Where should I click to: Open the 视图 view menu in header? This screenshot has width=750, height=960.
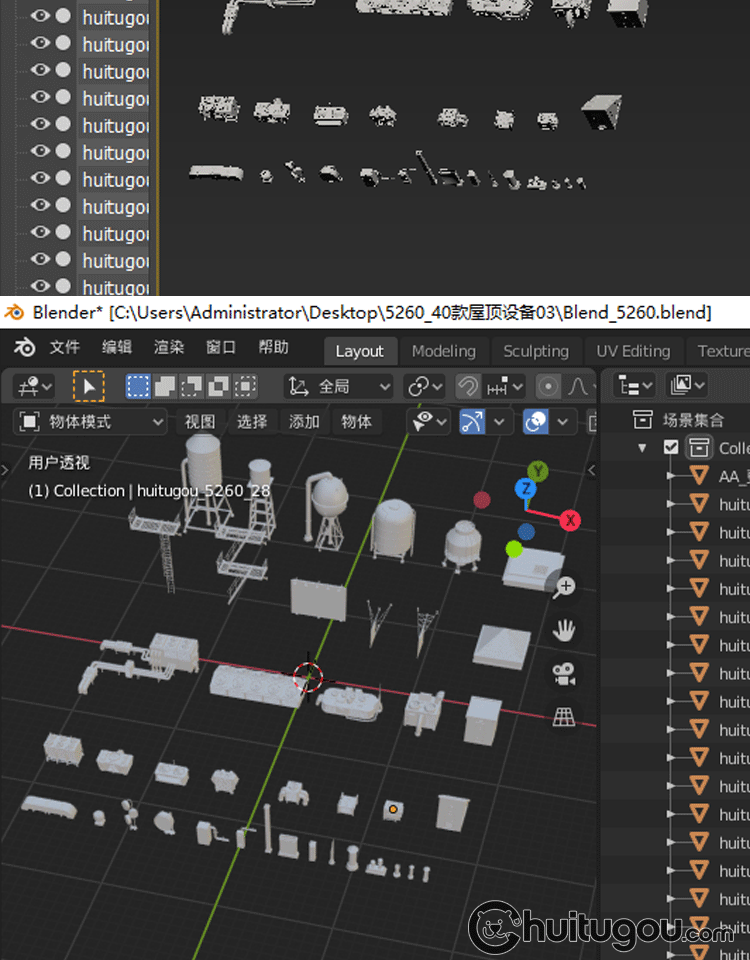[200, 422]
